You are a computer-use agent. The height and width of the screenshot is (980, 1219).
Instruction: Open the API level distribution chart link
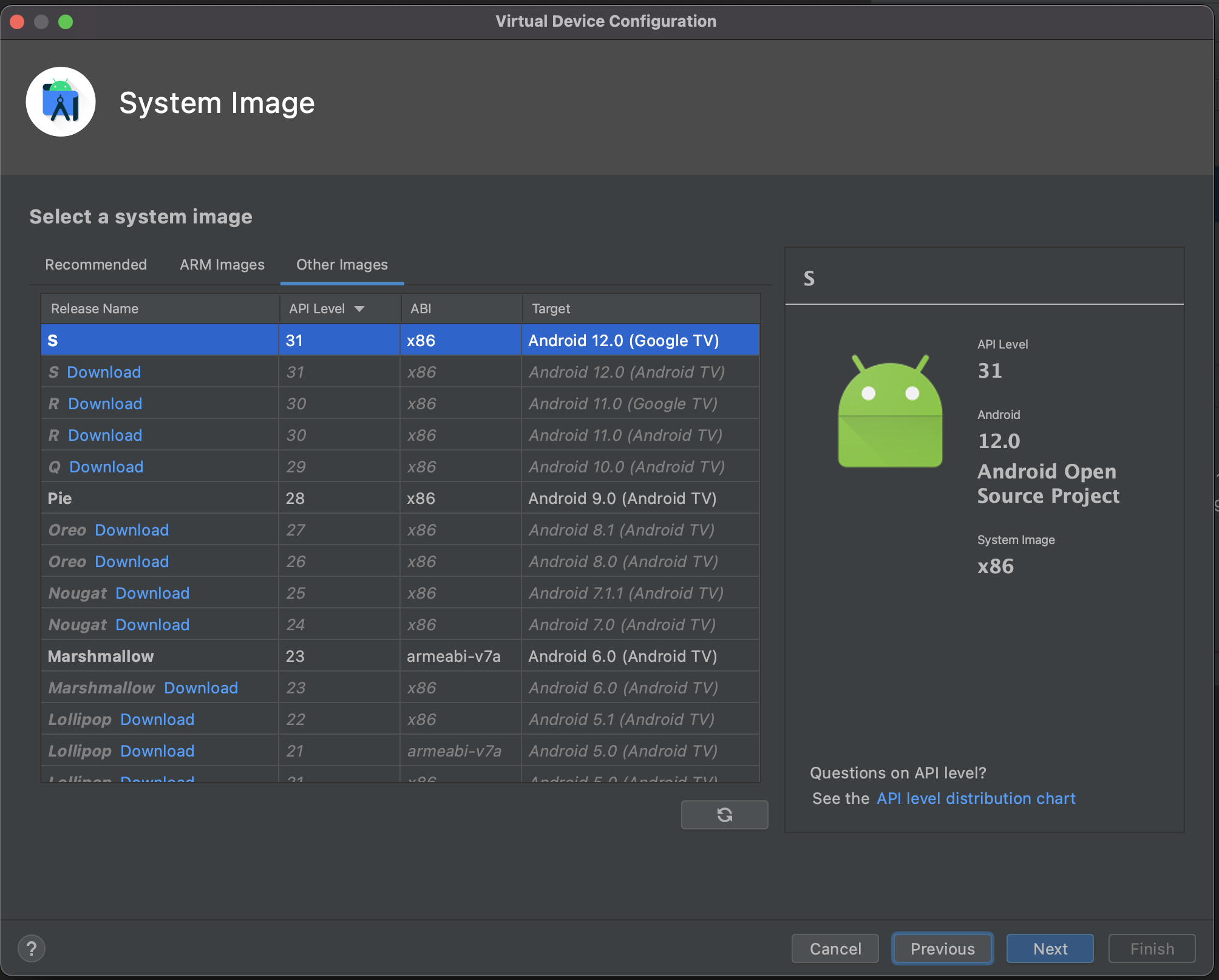click(x=976, y=798)
